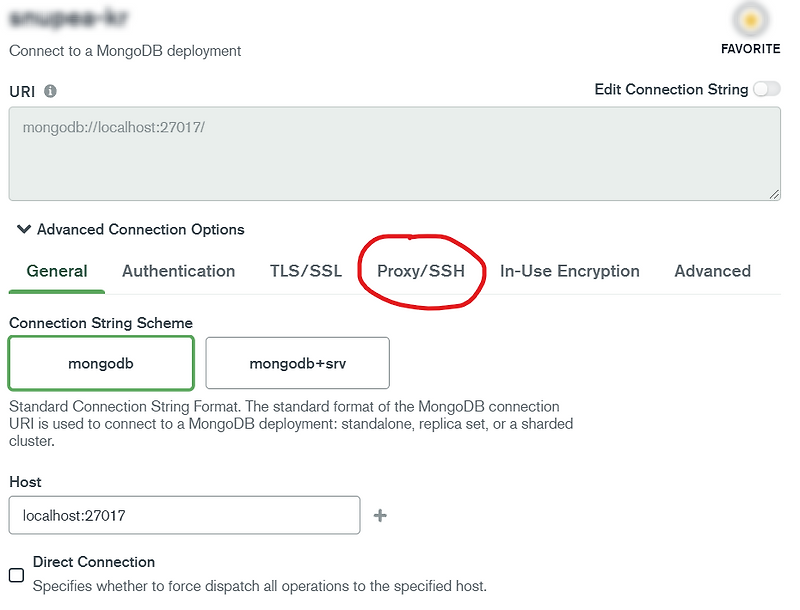Toggle Edit Connection String switch
The width and height of the screenshot is (800, 610).
(x=767, y=89)
